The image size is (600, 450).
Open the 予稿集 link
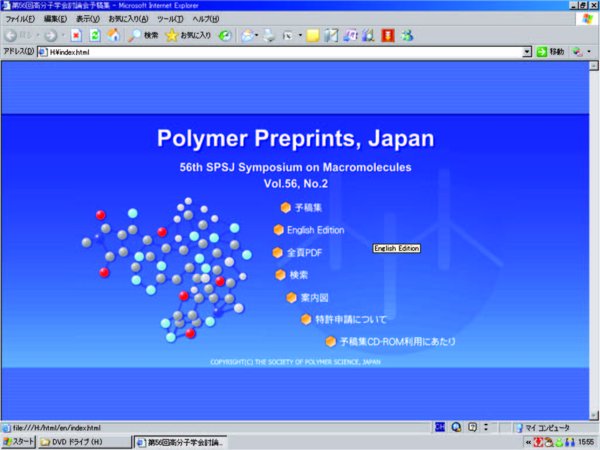(x=308, y=208)
